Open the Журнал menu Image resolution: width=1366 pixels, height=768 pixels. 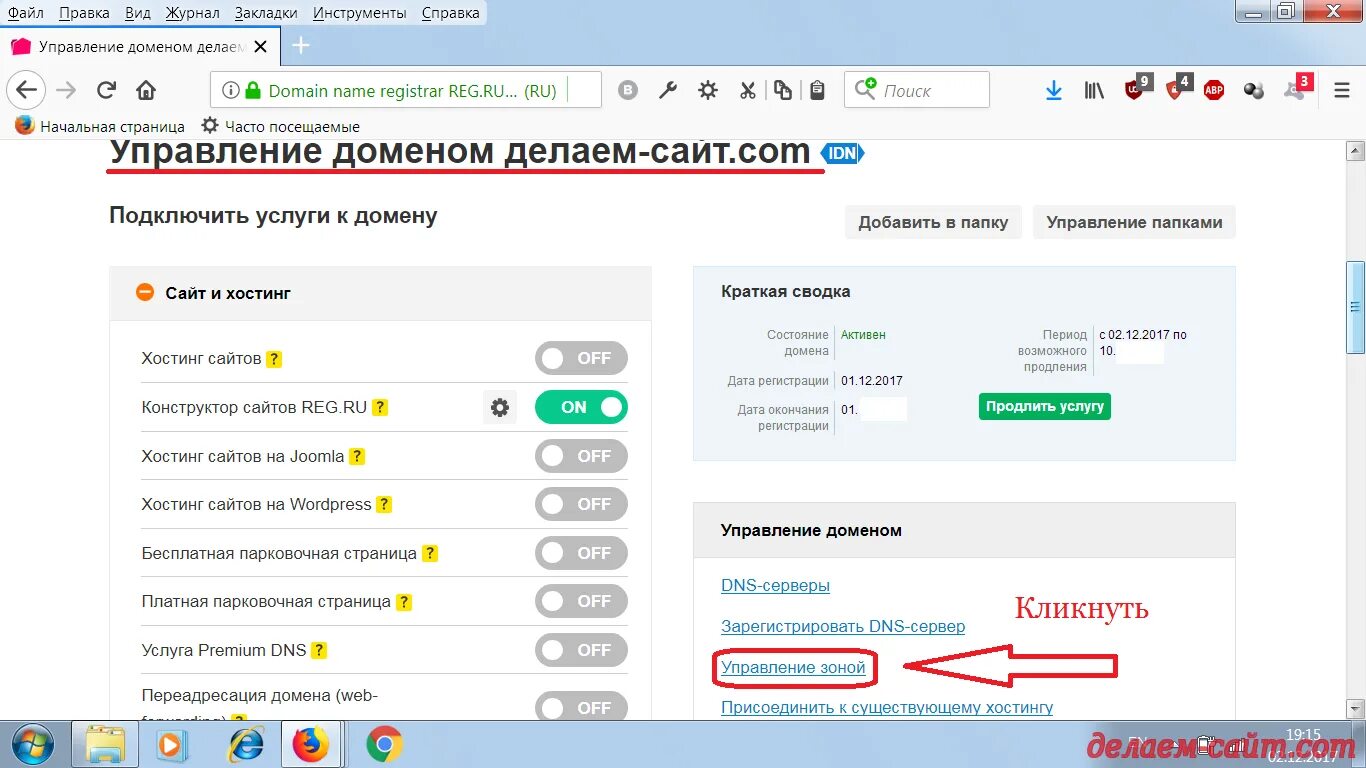pos(193,13)
